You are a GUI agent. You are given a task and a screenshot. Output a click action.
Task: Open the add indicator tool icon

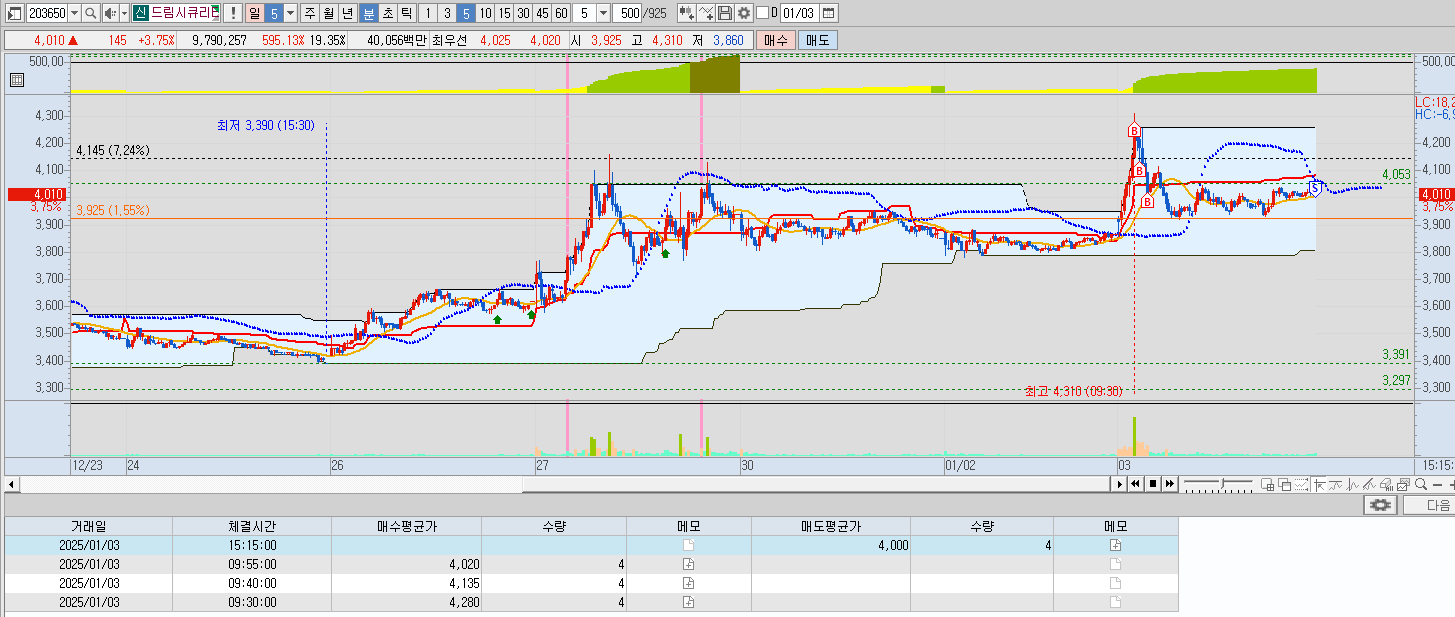click(687, 13)
